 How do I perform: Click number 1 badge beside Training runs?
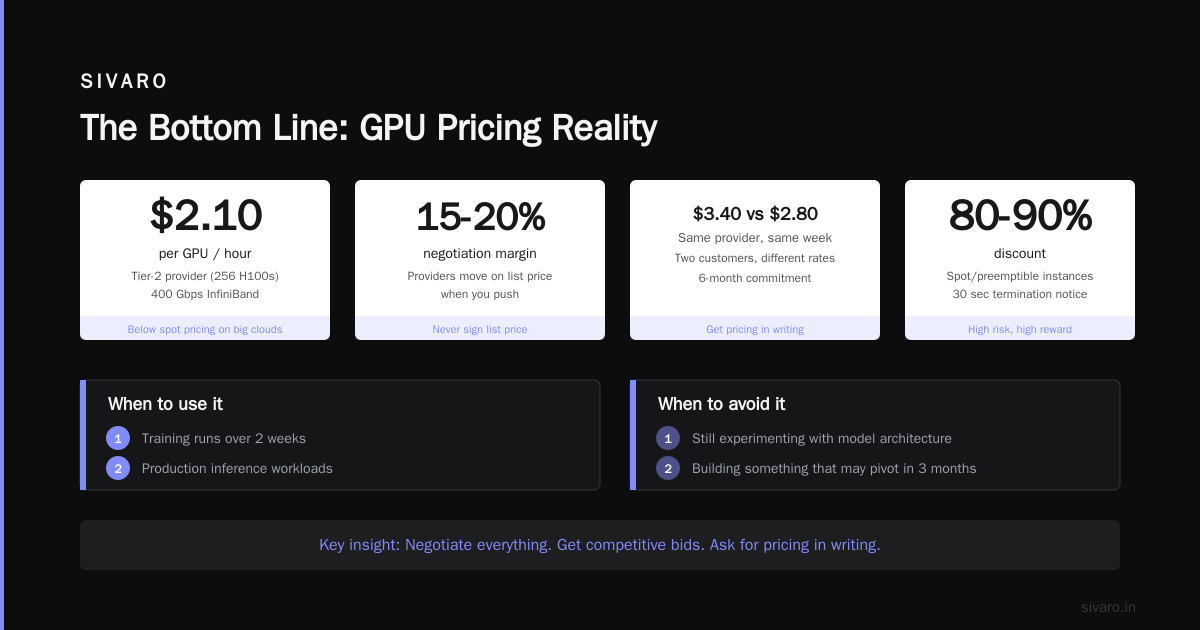pyautogui.click(x=118, y=438)
